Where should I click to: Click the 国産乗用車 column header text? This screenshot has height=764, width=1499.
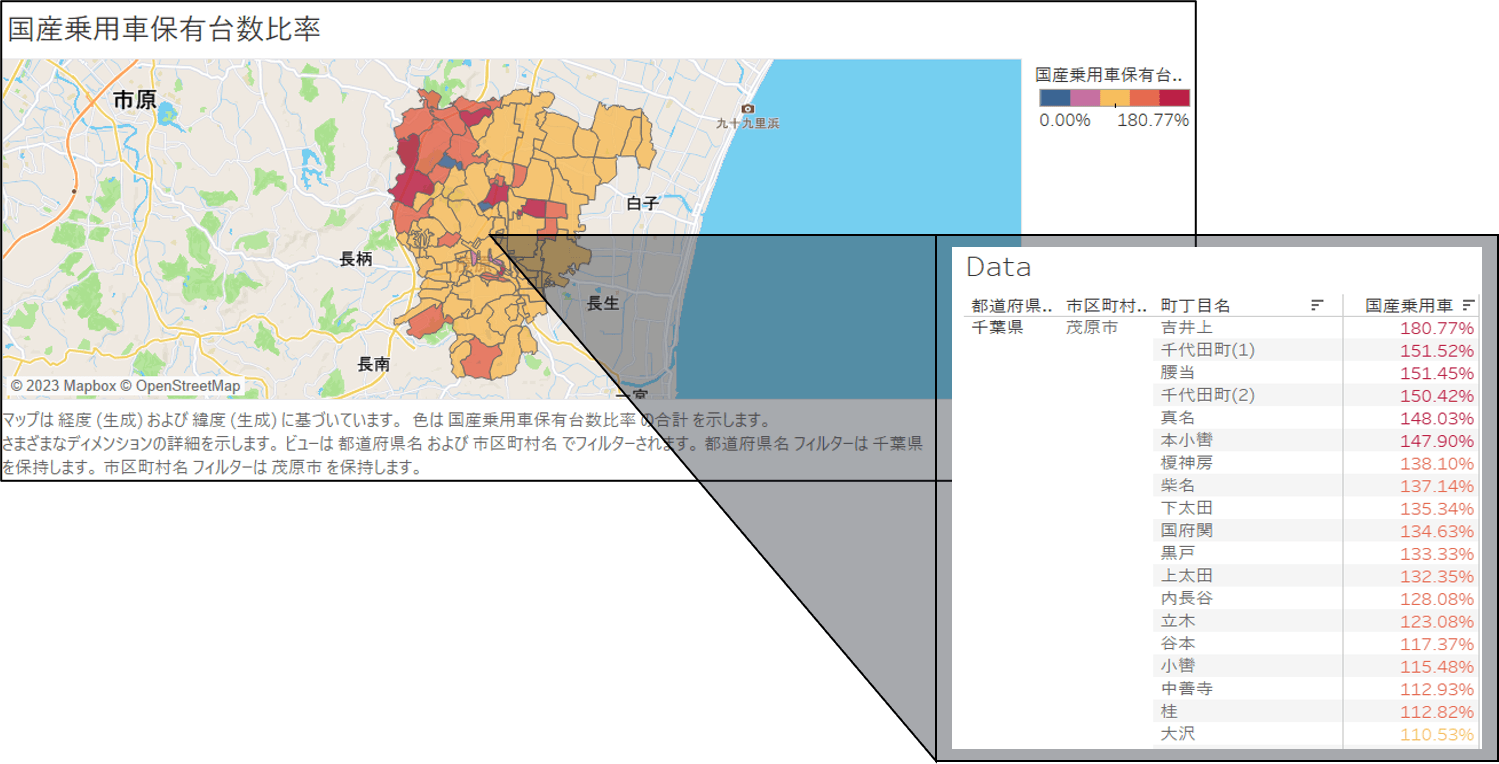click(x=1409, y=305)
